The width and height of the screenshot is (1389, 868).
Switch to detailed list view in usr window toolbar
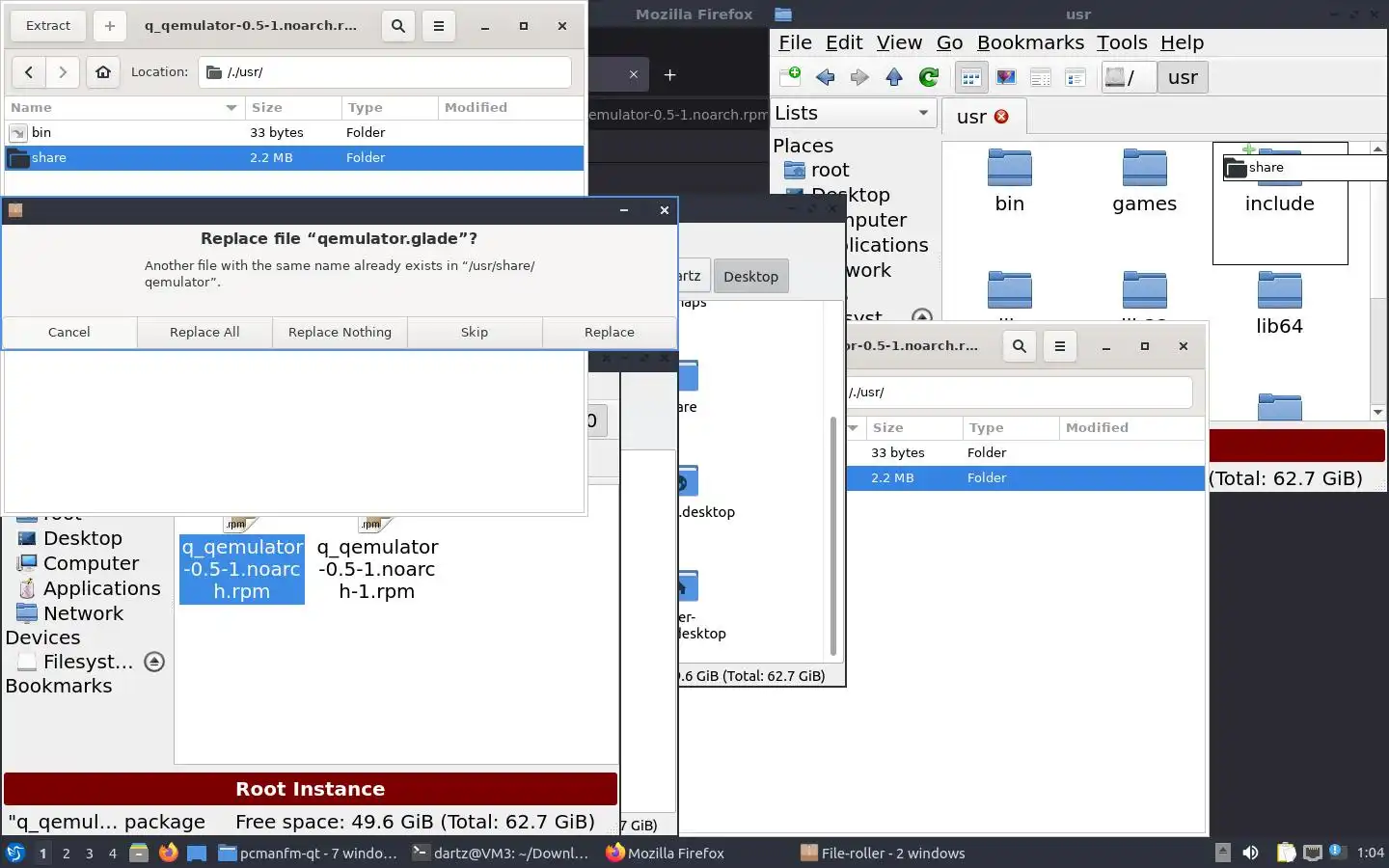point(1076,77)
